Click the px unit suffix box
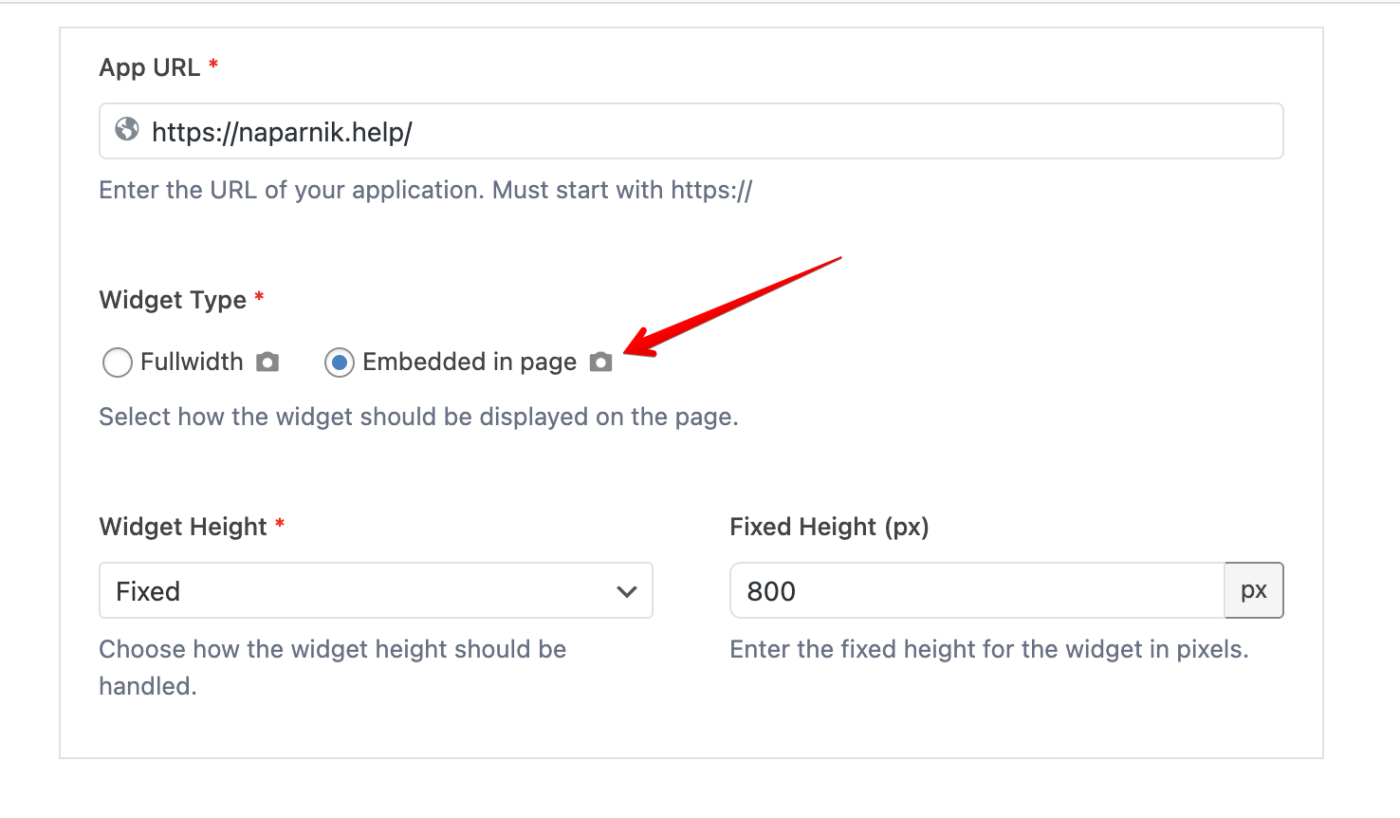1400x818 pixels. (1254, 591)
